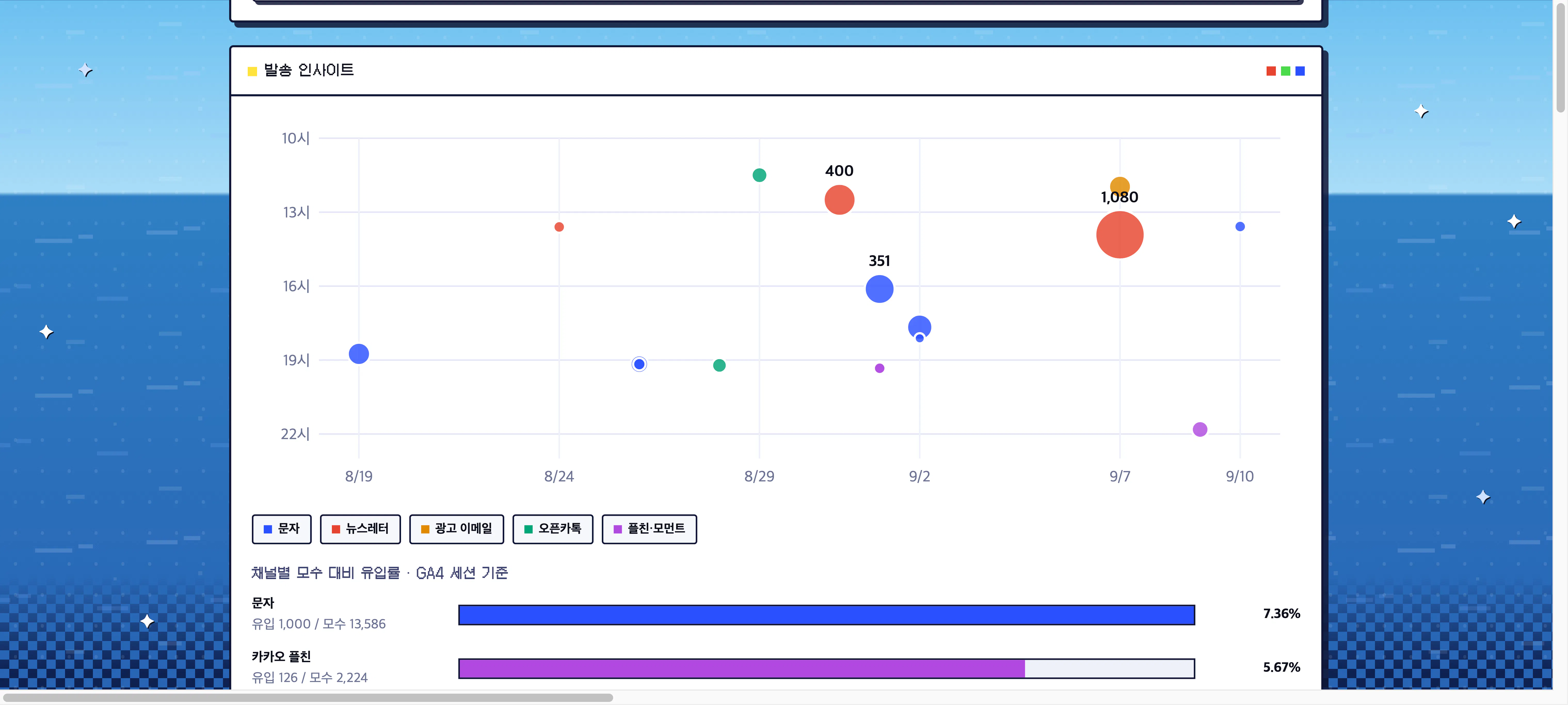Click the outlined blue bubble near 19시
The image size is (1568, 705).
pyautogui.click(x=639, y=364)
